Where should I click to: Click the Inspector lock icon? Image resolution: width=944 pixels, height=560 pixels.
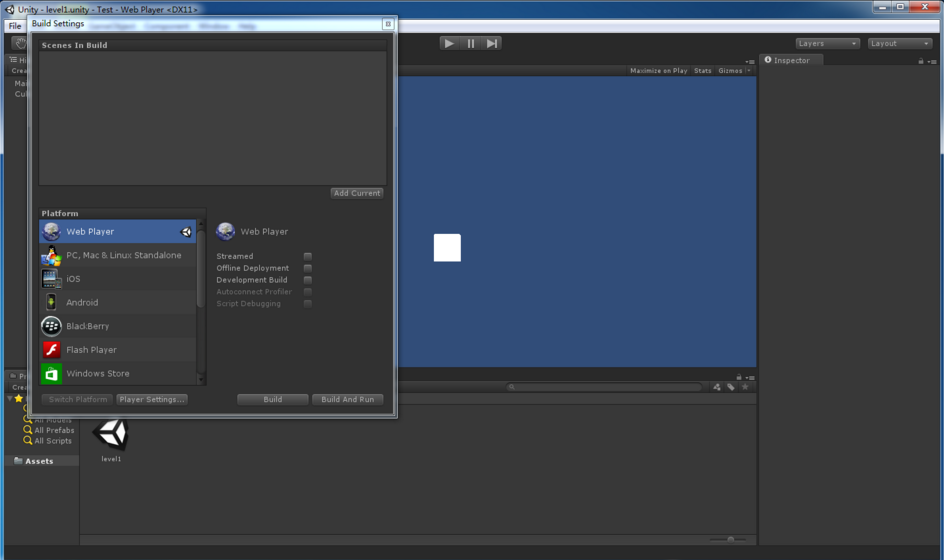coord(921,61)
